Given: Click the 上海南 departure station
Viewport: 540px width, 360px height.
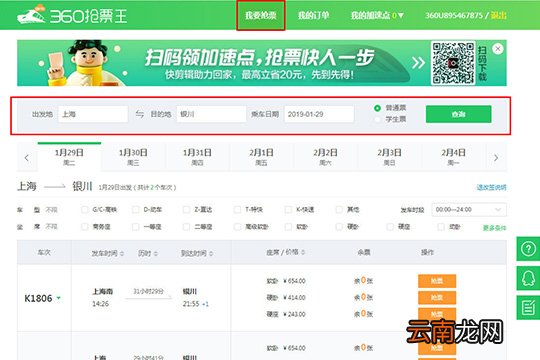Looking at the screenshot, I should pyautogui.click(x=103, y=291).
